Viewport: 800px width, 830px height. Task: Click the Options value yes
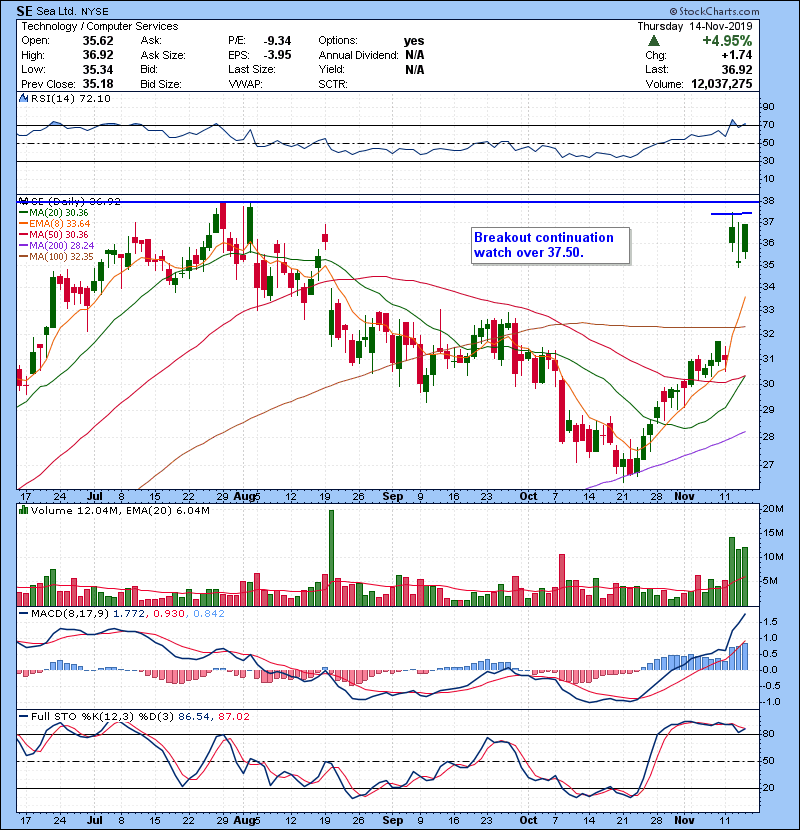[x=414, y=41]
